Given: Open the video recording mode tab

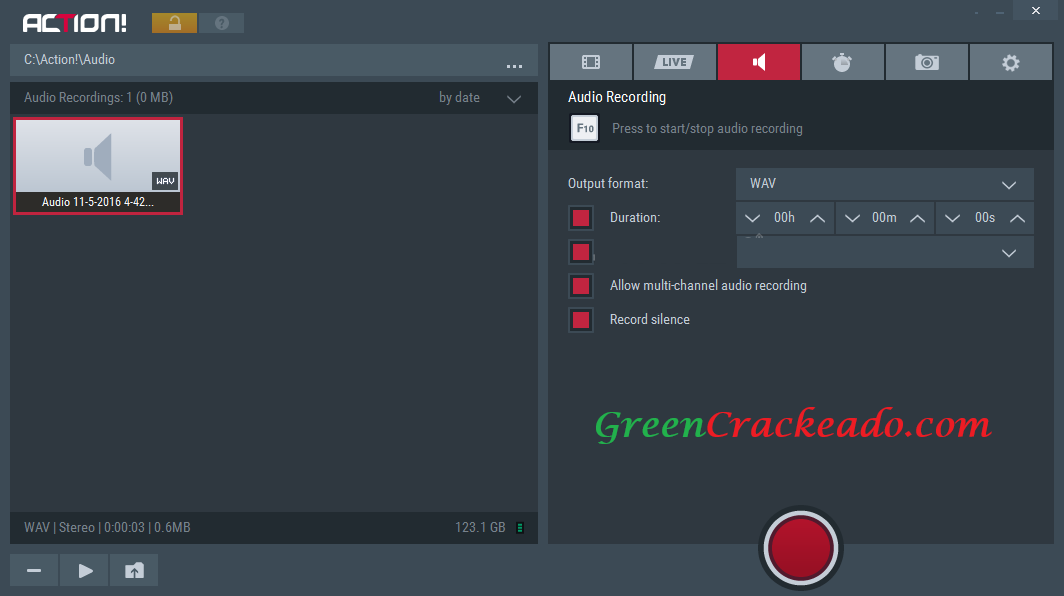Looking at the screenshot, I should (591, 62).
